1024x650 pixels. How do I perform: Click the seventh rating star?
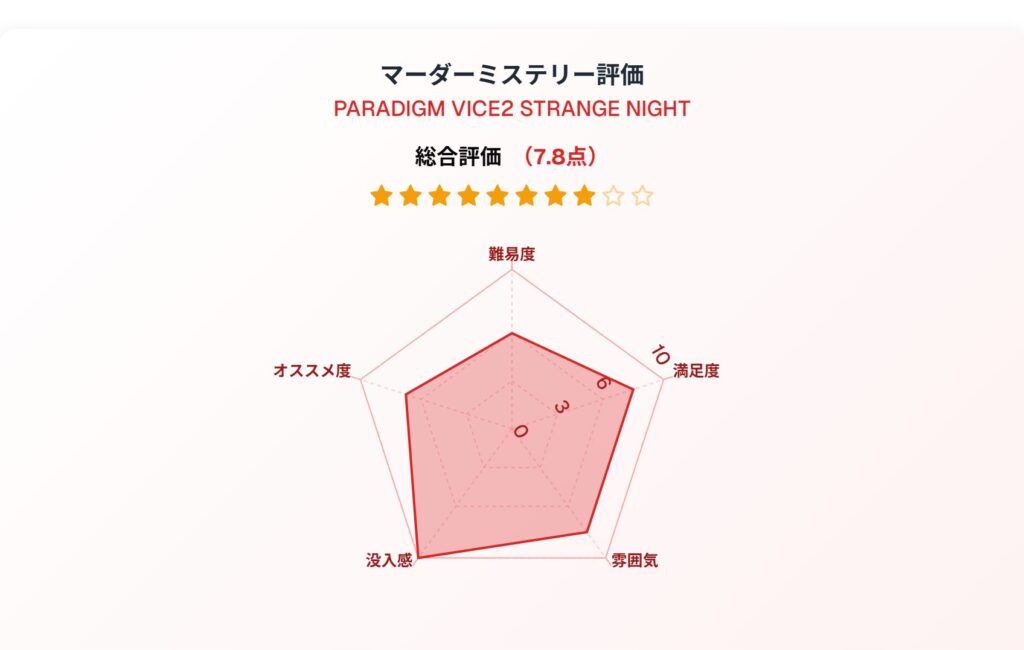click(556, 195)
